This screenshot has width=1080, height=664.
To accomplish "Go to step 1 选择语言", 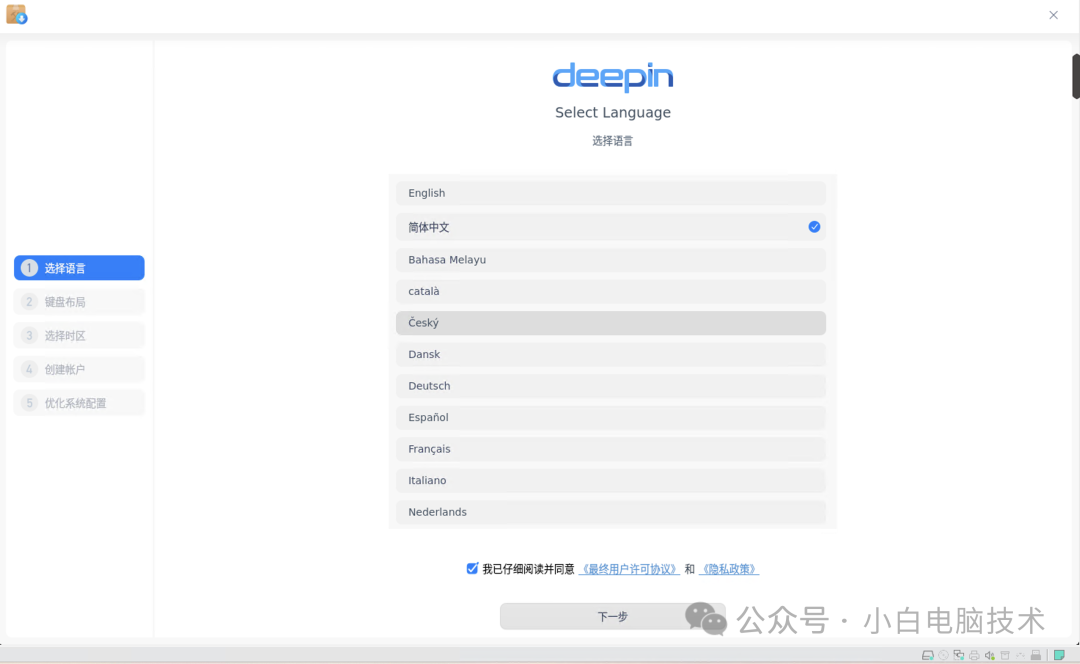I will (79, 268).
